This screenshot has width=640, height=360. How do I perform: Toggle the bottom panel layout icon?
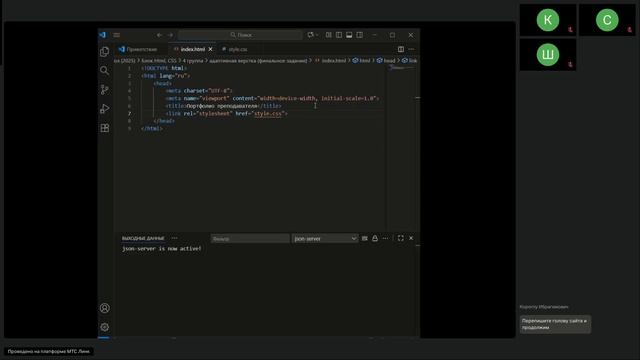[x=349, y=35]
